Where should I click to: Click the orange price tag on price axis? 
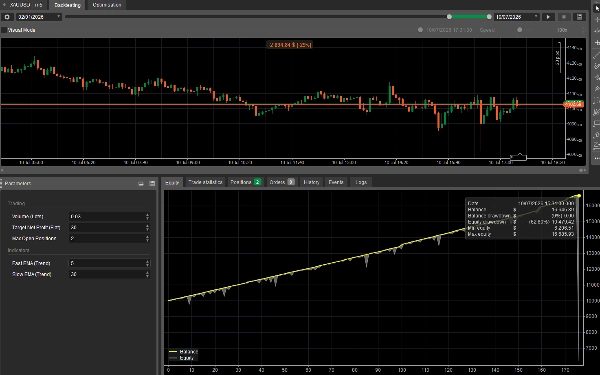(573, 104)
